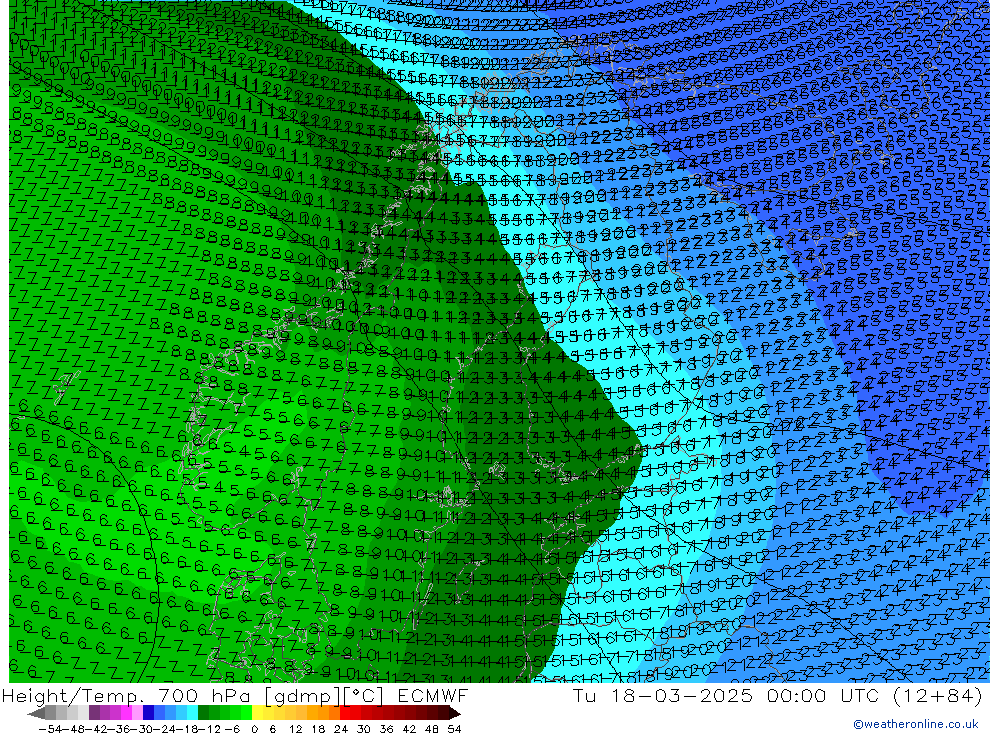Click the "0" legend value

254,729
